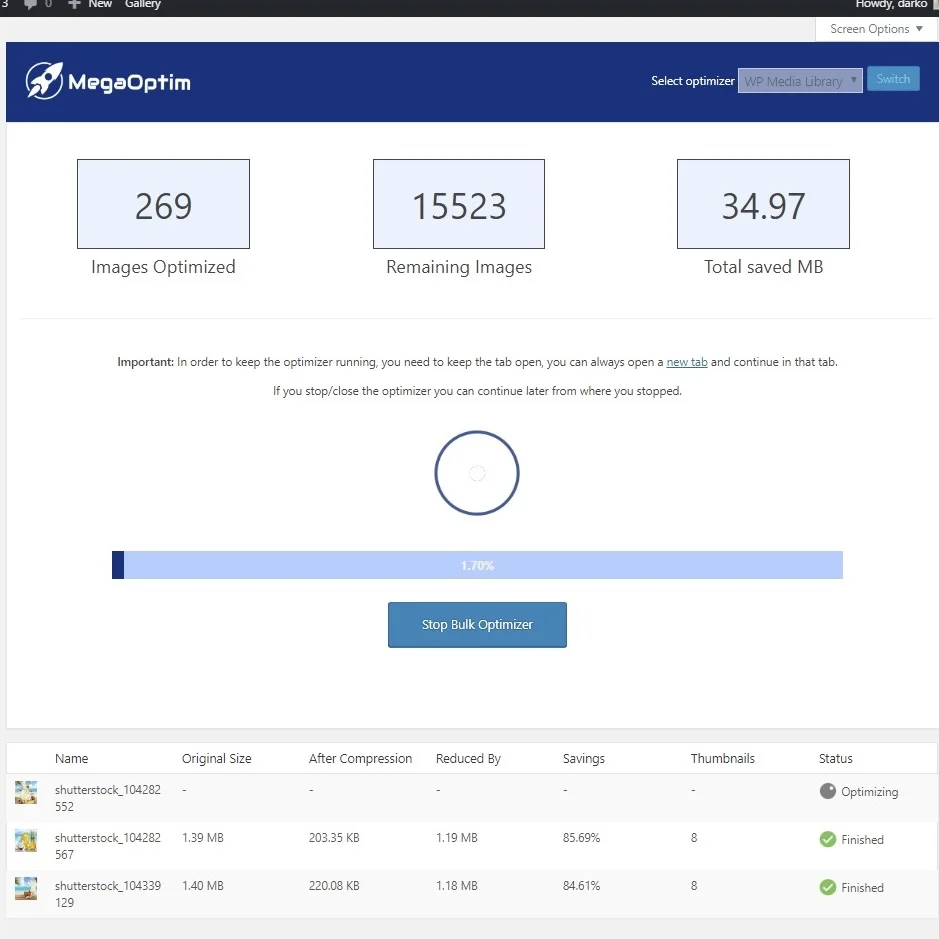
Task: Open thumbnail of shutterstock_104282552 image
Action: (26, 792)
